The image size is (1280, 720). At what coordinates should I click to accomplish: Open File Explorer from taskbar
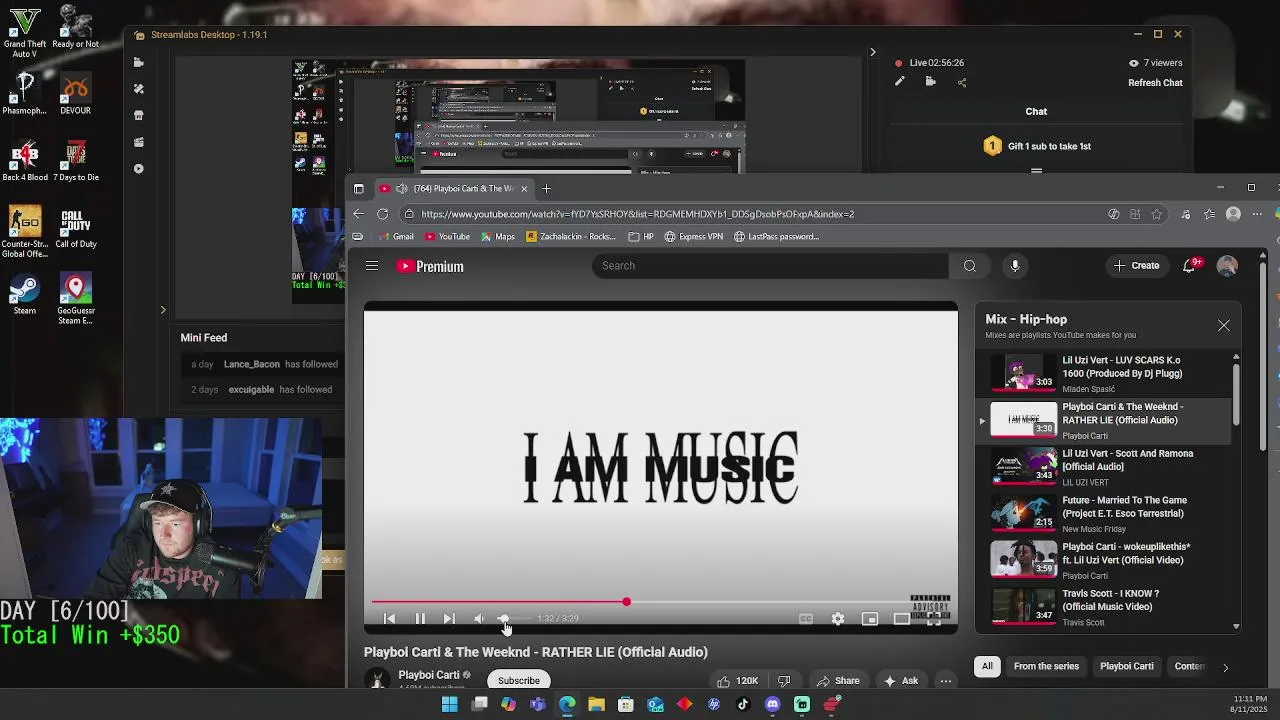click(596, 705)
